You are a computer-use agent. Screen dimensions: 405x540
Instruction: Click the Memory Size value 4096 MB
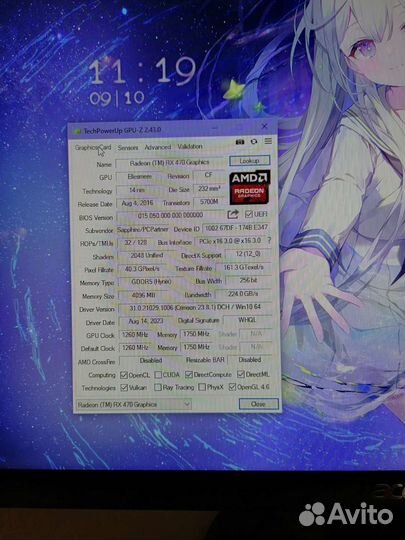pyautogui.click(x=143, y=295)
